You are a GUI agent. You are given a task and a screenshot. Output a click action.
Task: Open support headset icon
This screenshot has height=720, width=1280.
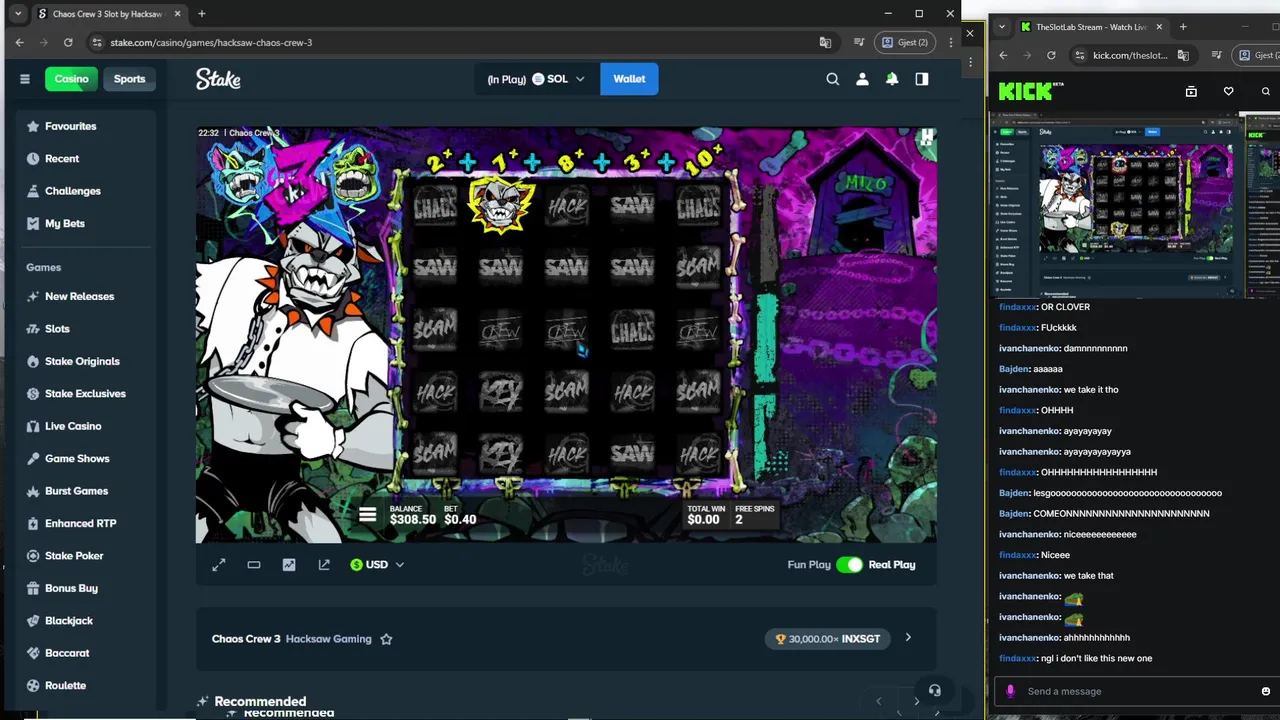coord(934,690)
